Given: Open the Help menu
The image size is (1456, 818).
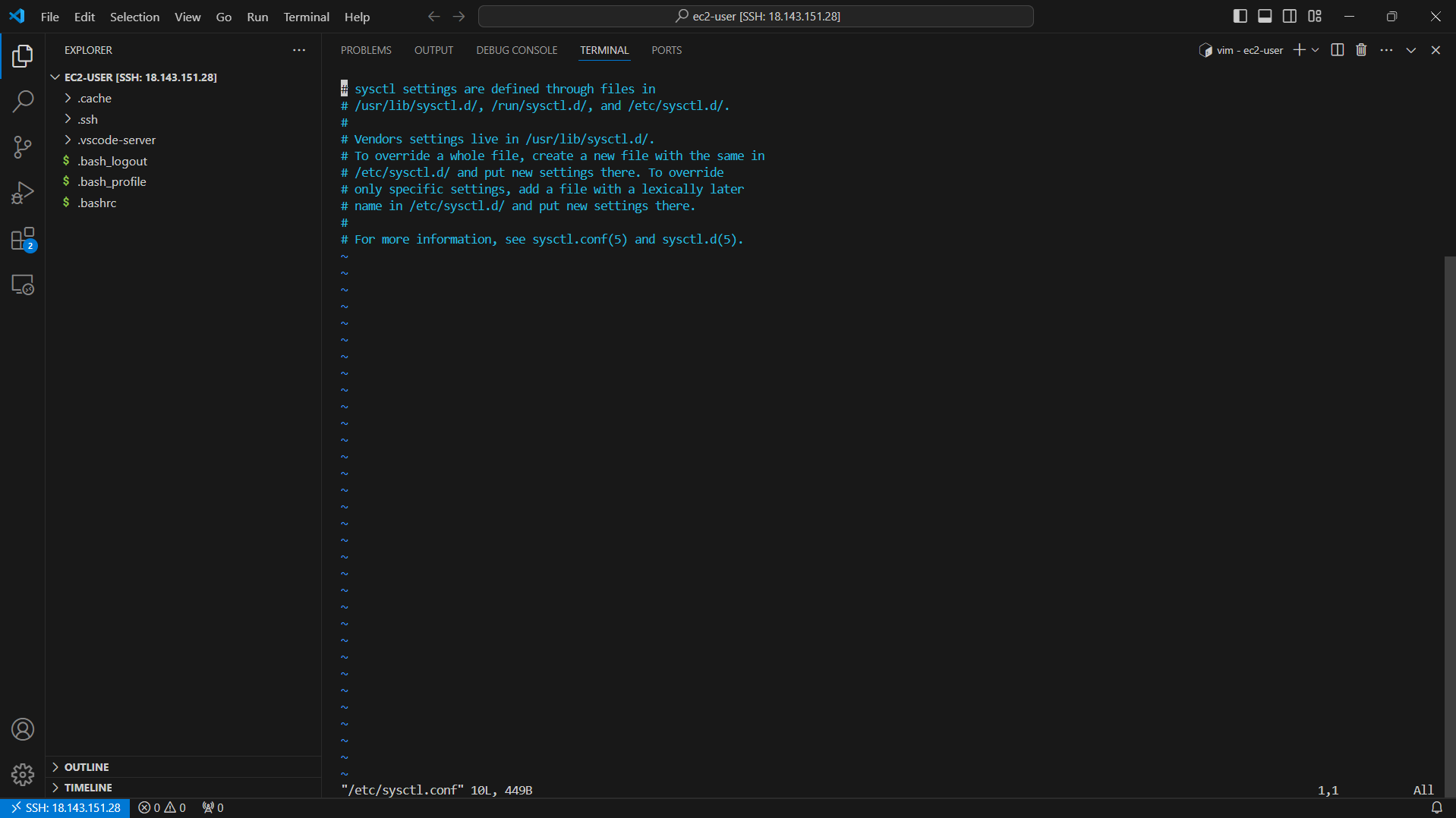Looking at the screenshot, I should (x=357, y=17).
